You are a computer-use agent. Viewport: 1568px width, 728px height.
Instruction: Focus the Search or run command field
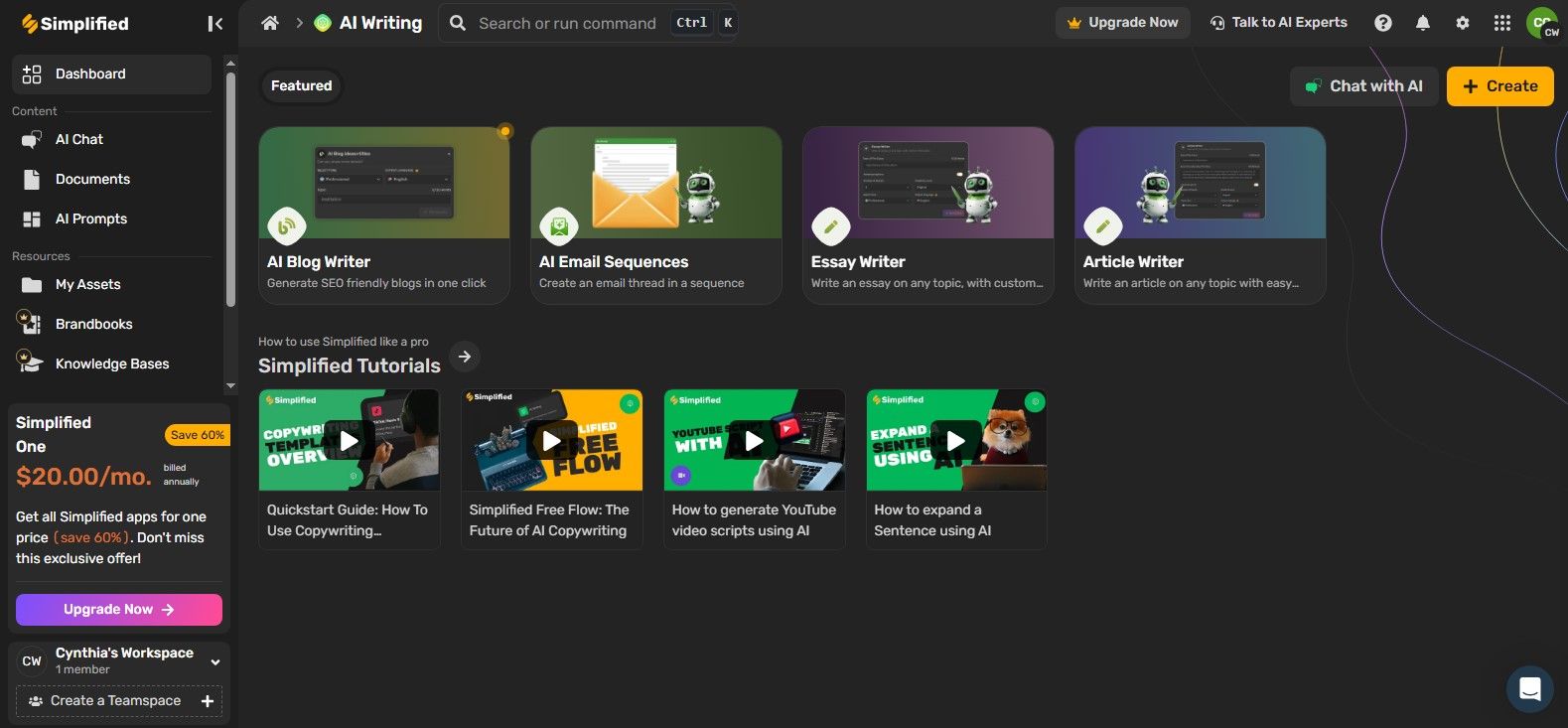[x=588, y=23]
